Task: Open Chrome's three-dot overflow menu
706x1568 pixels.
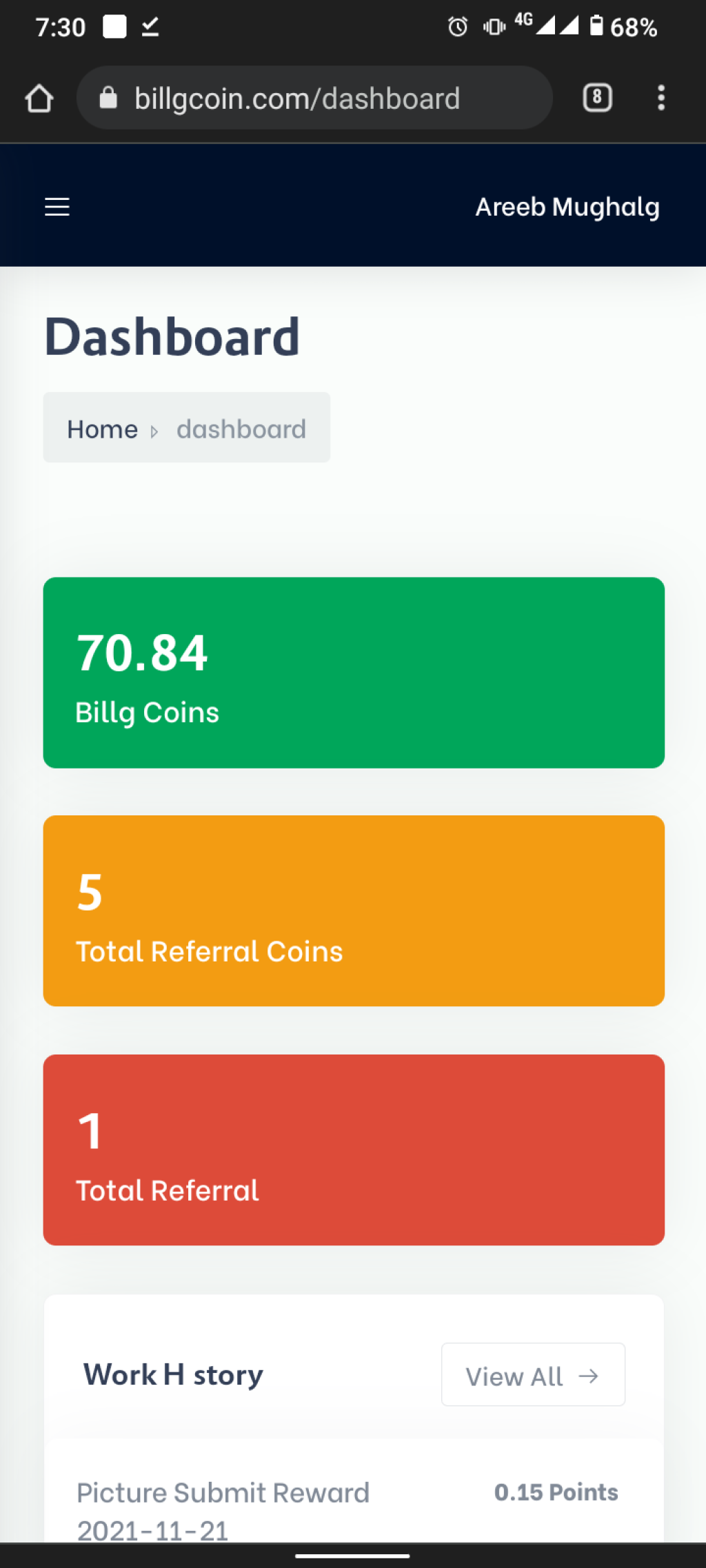Action: [661, 98]
